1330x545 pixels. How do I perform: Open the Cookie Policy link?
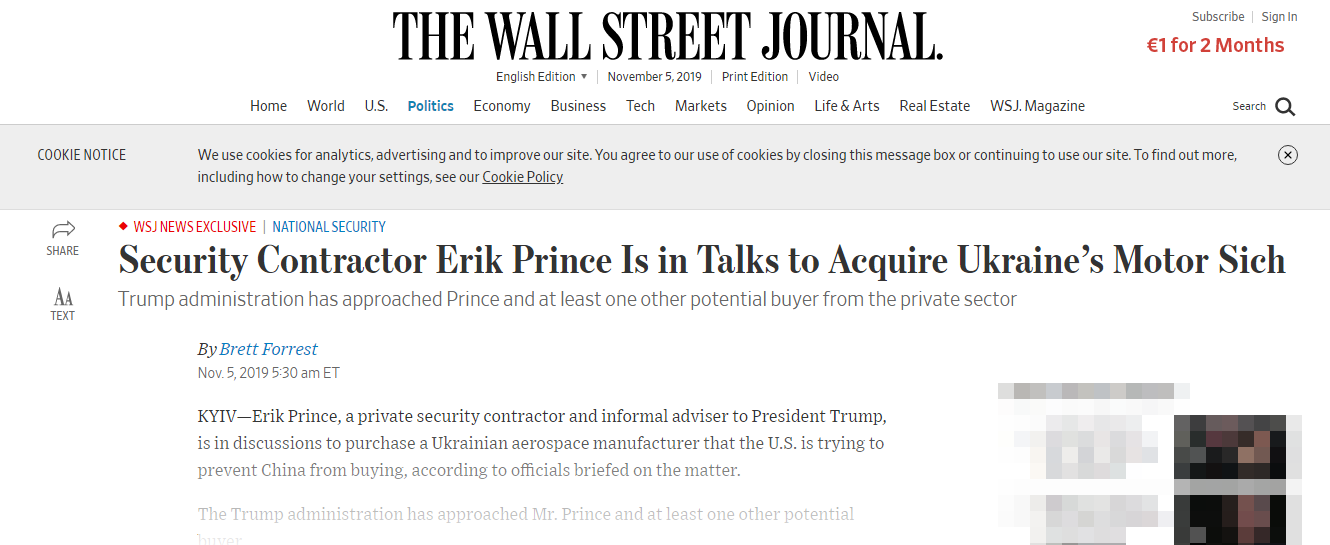522,177
